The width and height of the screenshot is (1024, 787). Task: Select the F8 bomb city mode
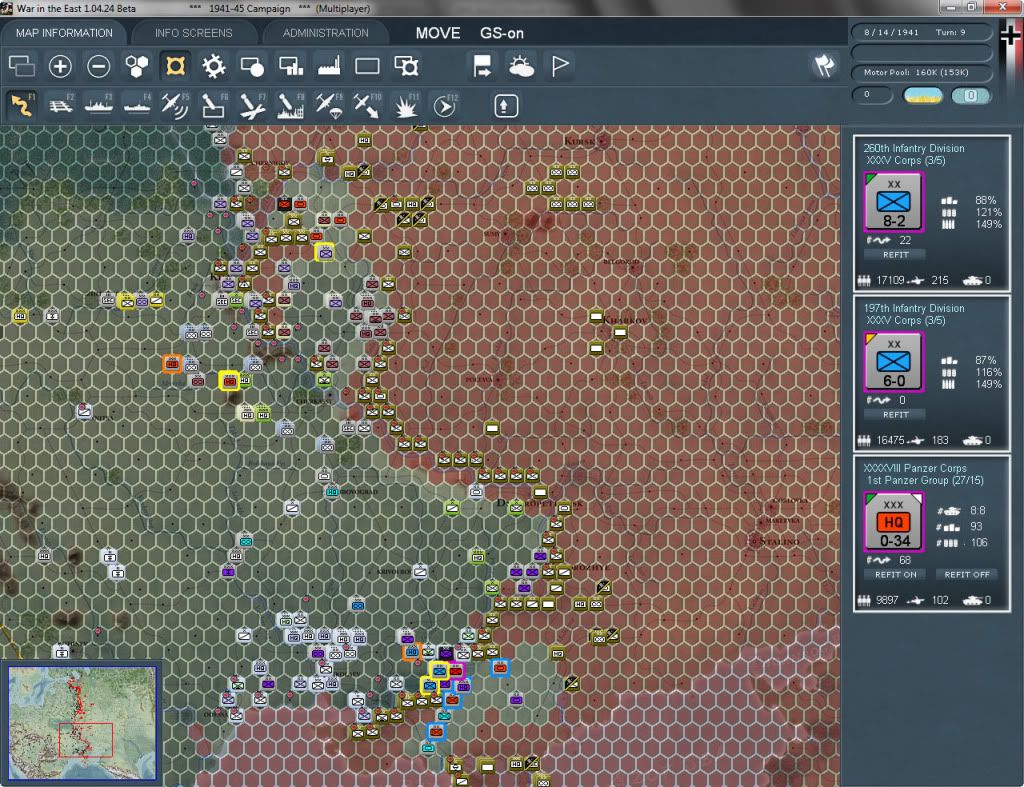[291, 106]
